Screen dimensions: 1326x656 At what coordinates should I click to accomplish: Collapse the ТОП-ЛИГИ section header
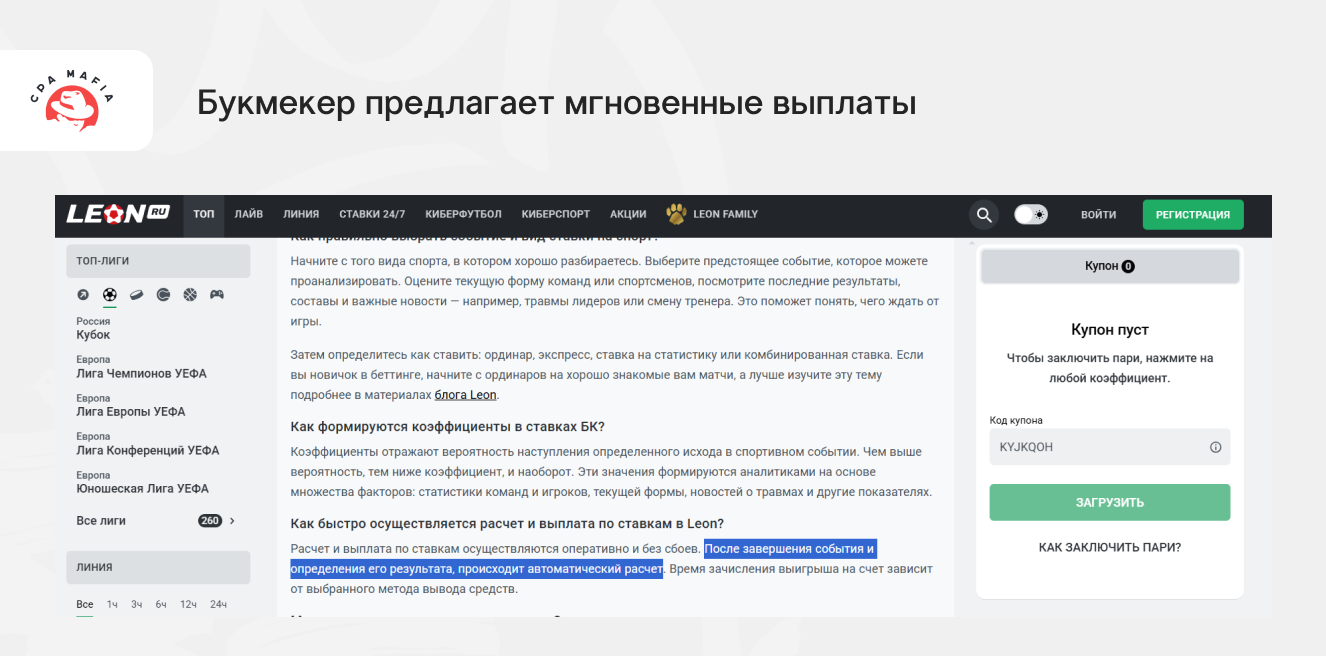tap(158, 261)
